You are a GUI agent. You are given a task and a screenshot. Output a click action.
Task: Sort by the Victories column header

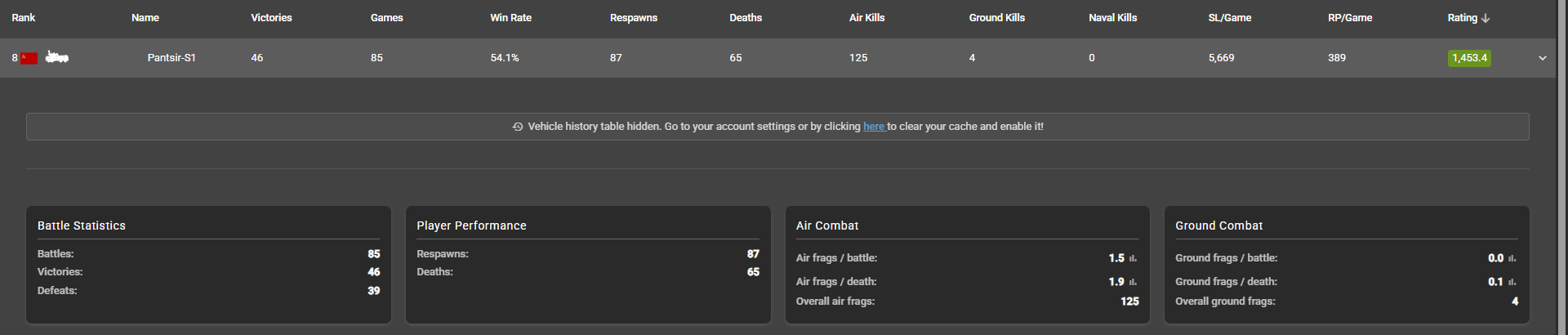click(x=271, y=18)
